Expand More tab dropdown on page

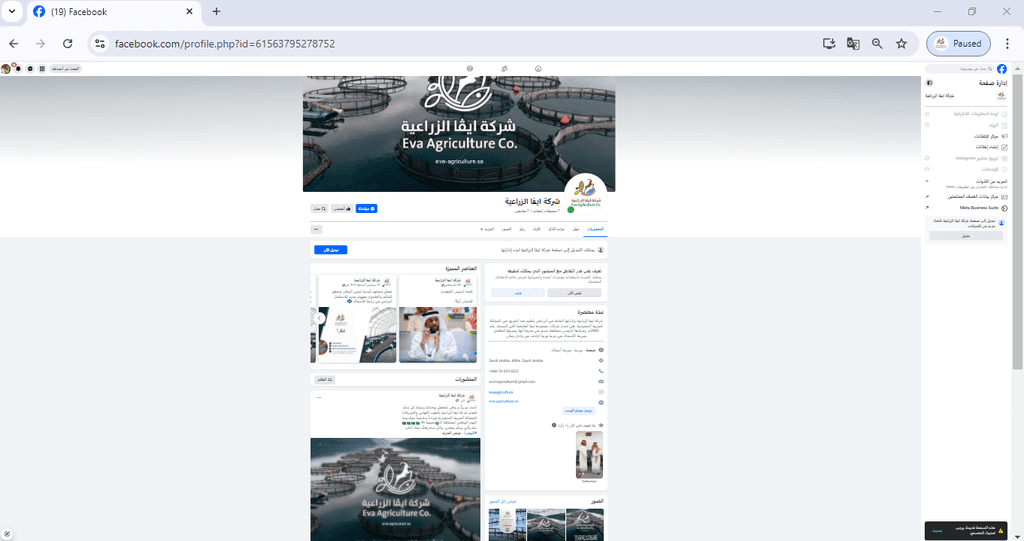[487, 229]
